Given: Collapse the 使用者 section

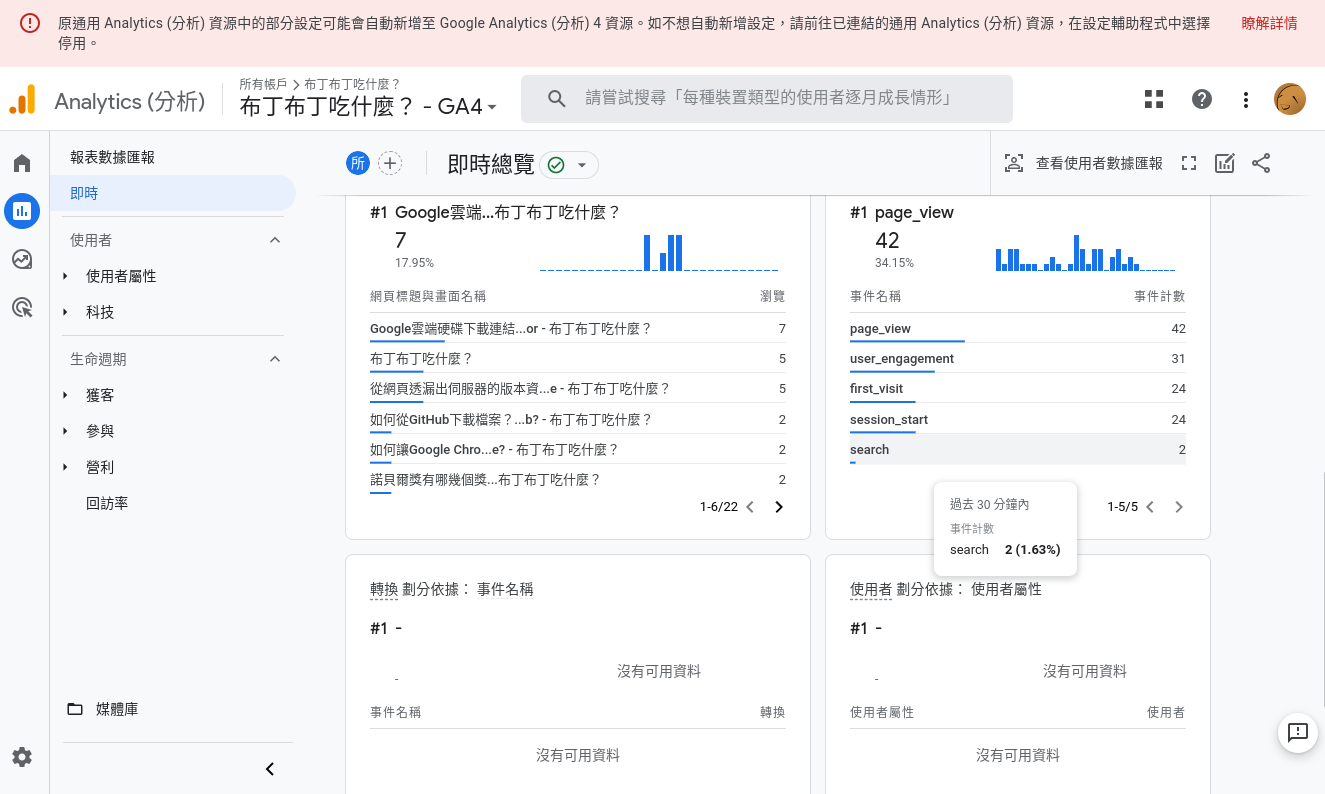Looking at the screenshot, I should coord(276,240).
